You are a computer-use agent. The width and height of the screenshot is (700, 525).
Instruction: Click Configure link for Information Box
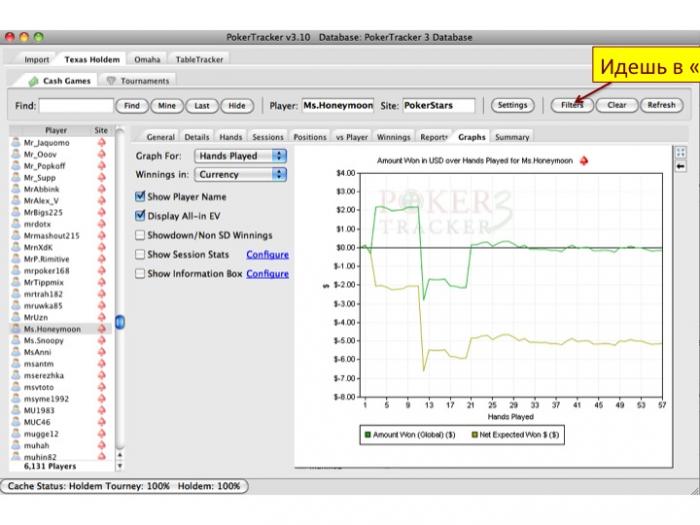tap(267, 274)
